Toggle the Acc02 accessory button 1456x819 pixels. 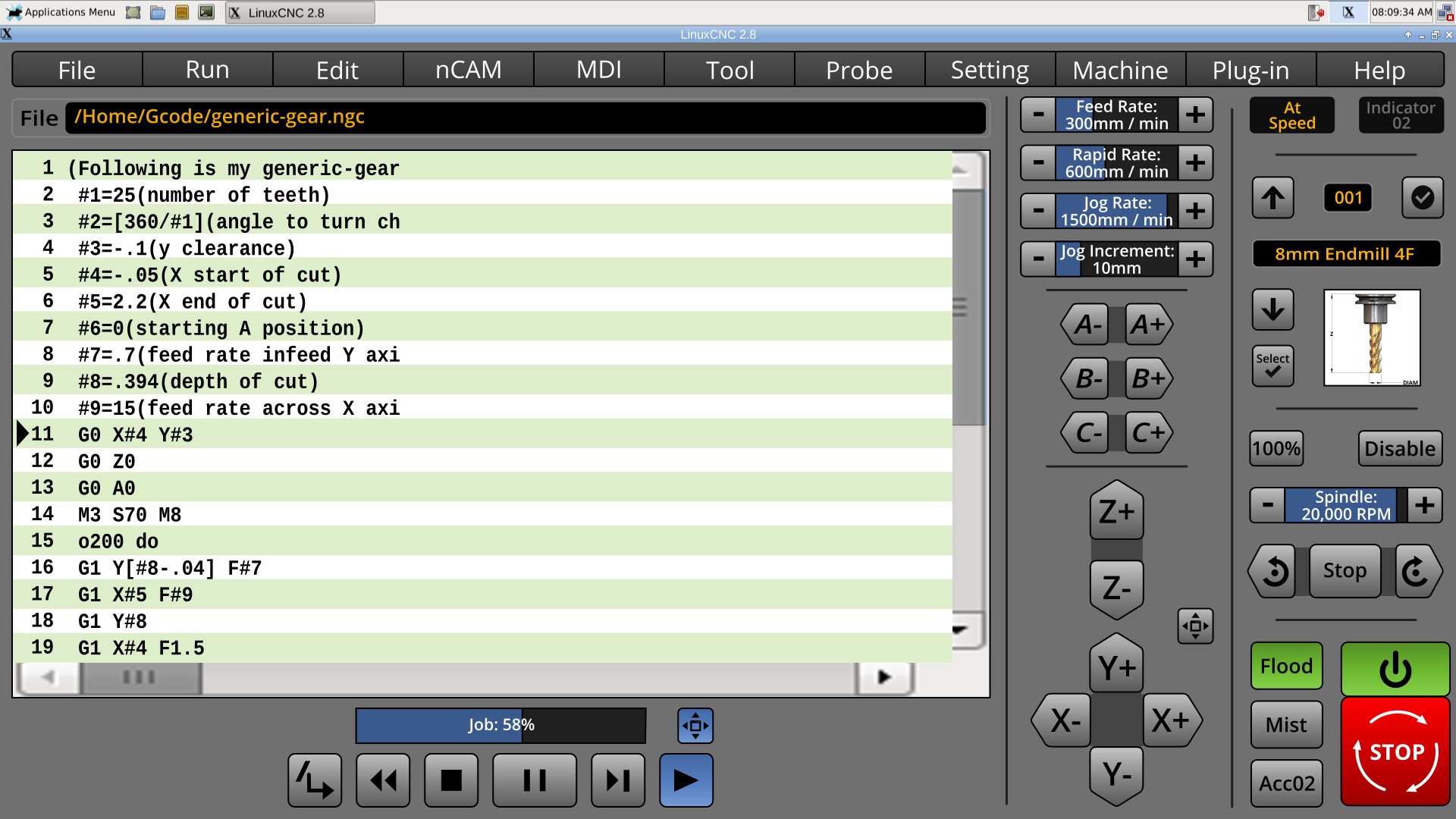pyautogui.click(x=1286, y=783)
